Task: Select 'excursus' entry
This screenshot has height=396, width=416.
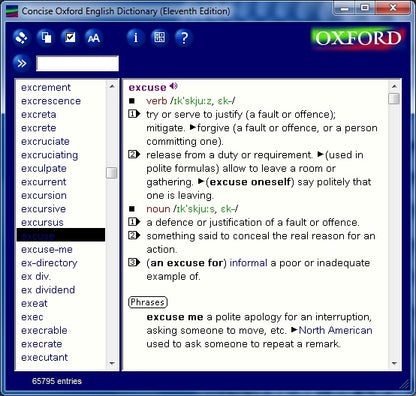Action: 42,222
